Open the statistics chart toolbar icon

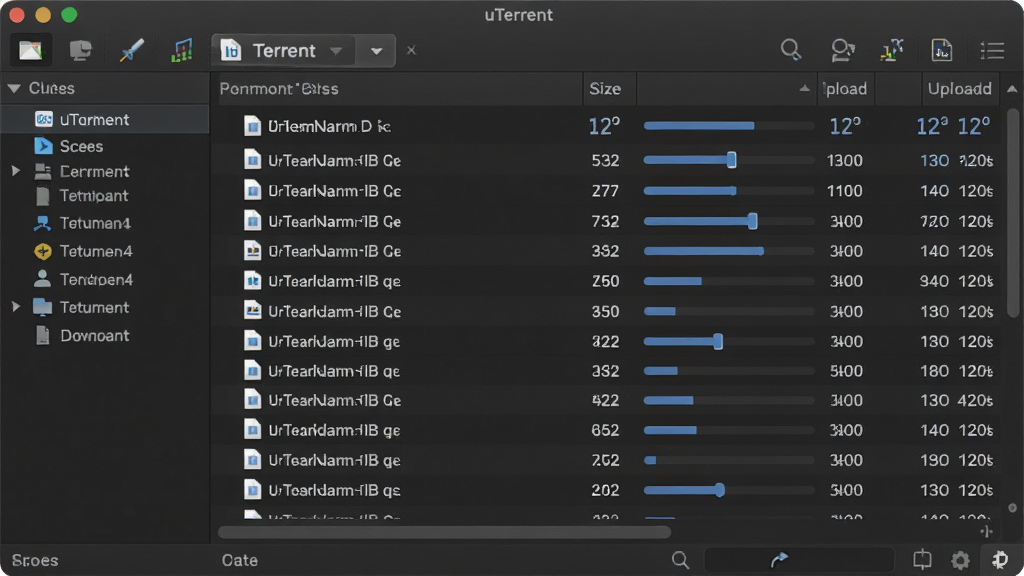click(182, 50)
